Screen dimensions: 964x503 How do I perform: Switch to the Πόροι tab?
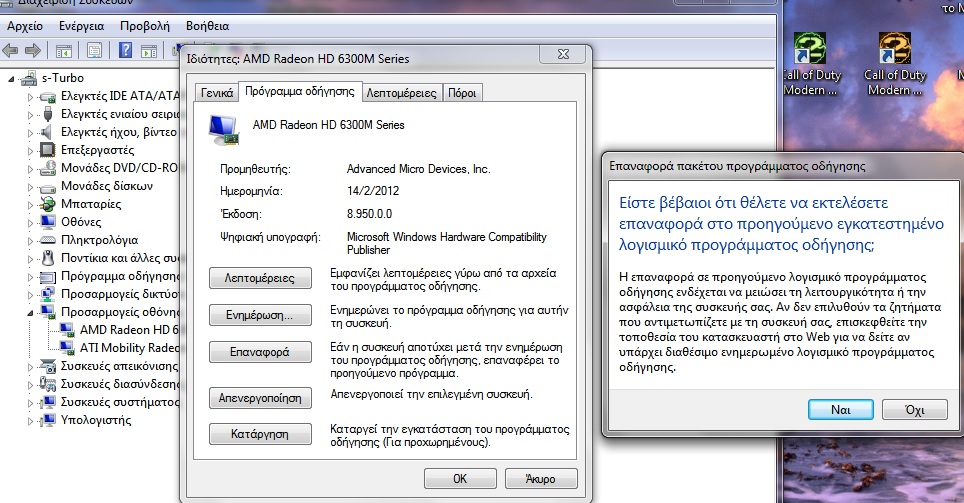(x=462, y=93)
